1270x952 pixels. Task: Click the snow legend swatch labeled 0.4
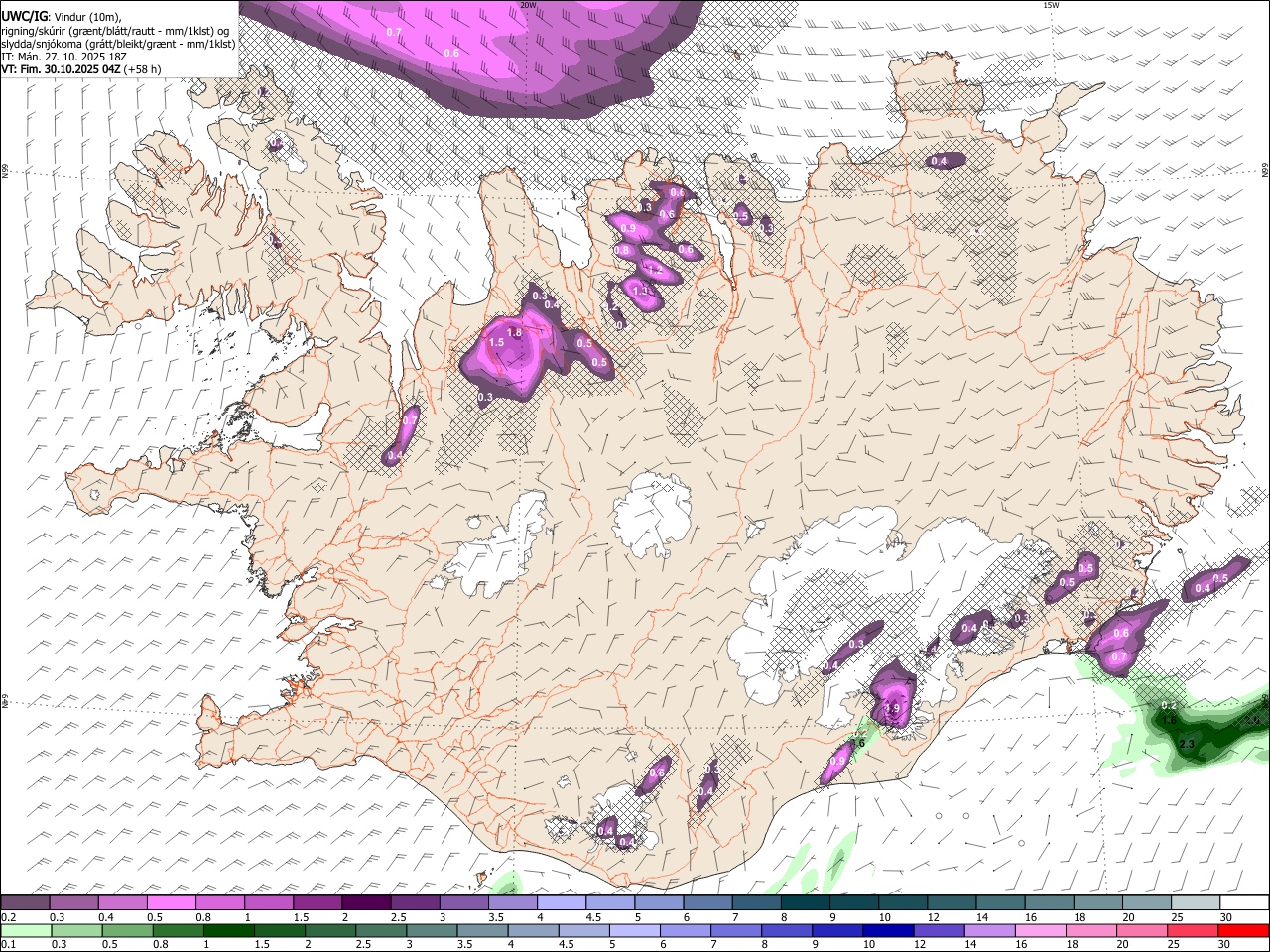[123, 903]
